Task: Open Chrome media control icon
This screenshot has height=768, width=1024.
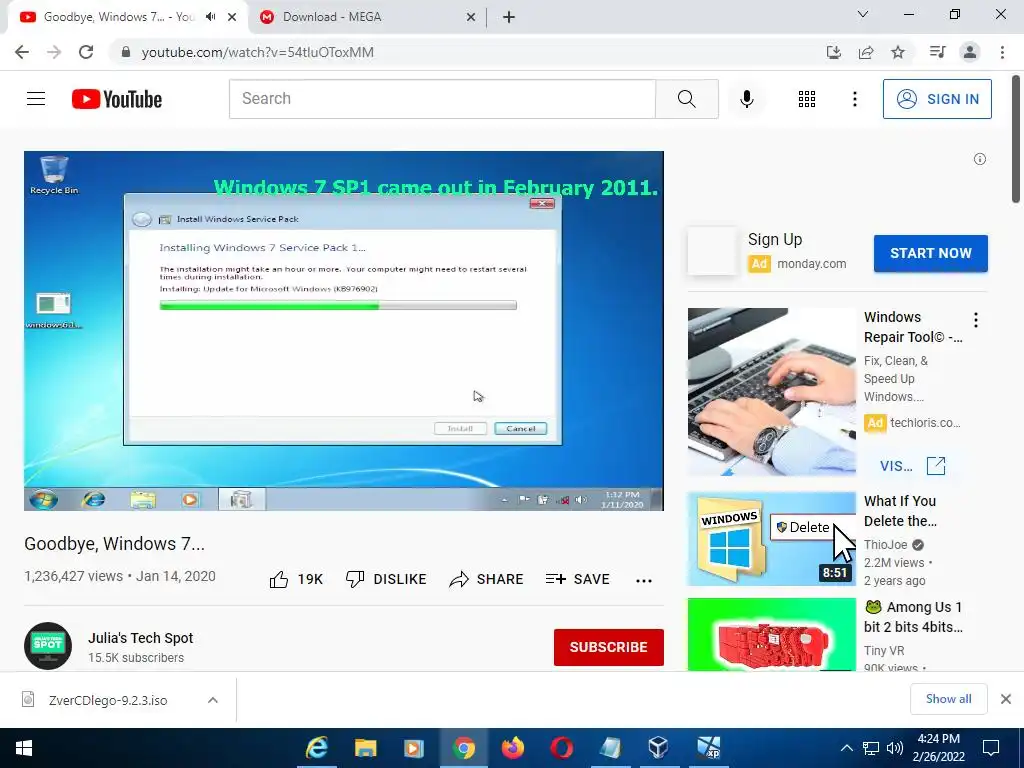Action: point(937,52)
